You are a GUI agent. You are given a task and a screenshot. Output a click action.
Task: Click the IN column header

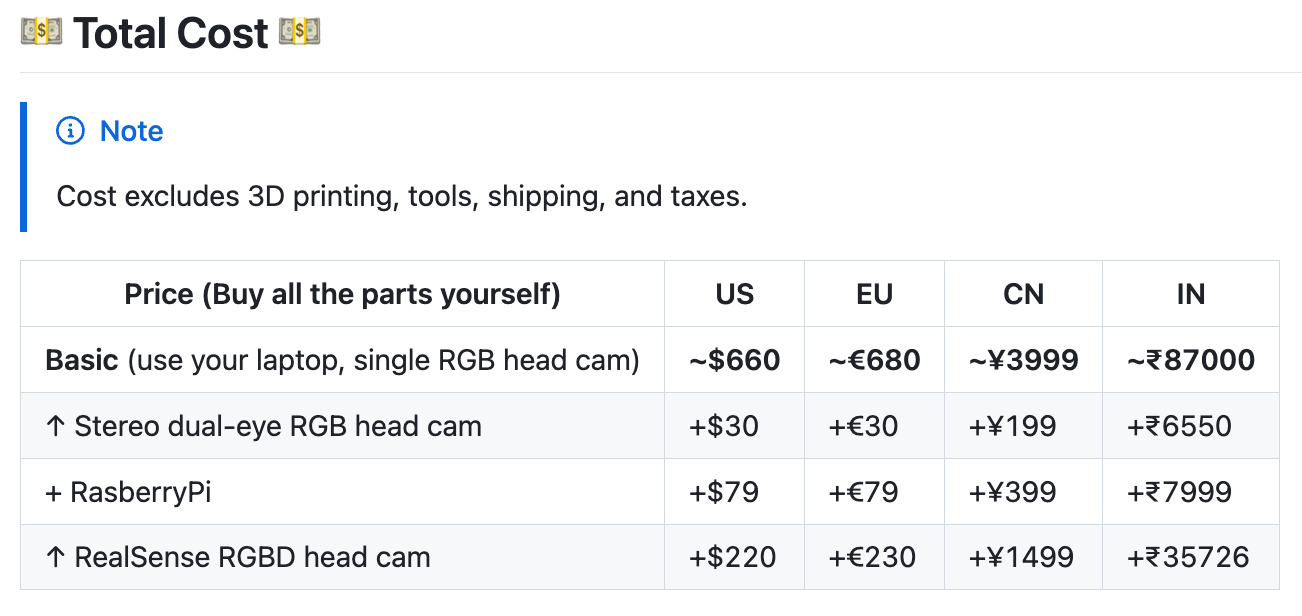pyautogui.click(x=1190, y=294)
